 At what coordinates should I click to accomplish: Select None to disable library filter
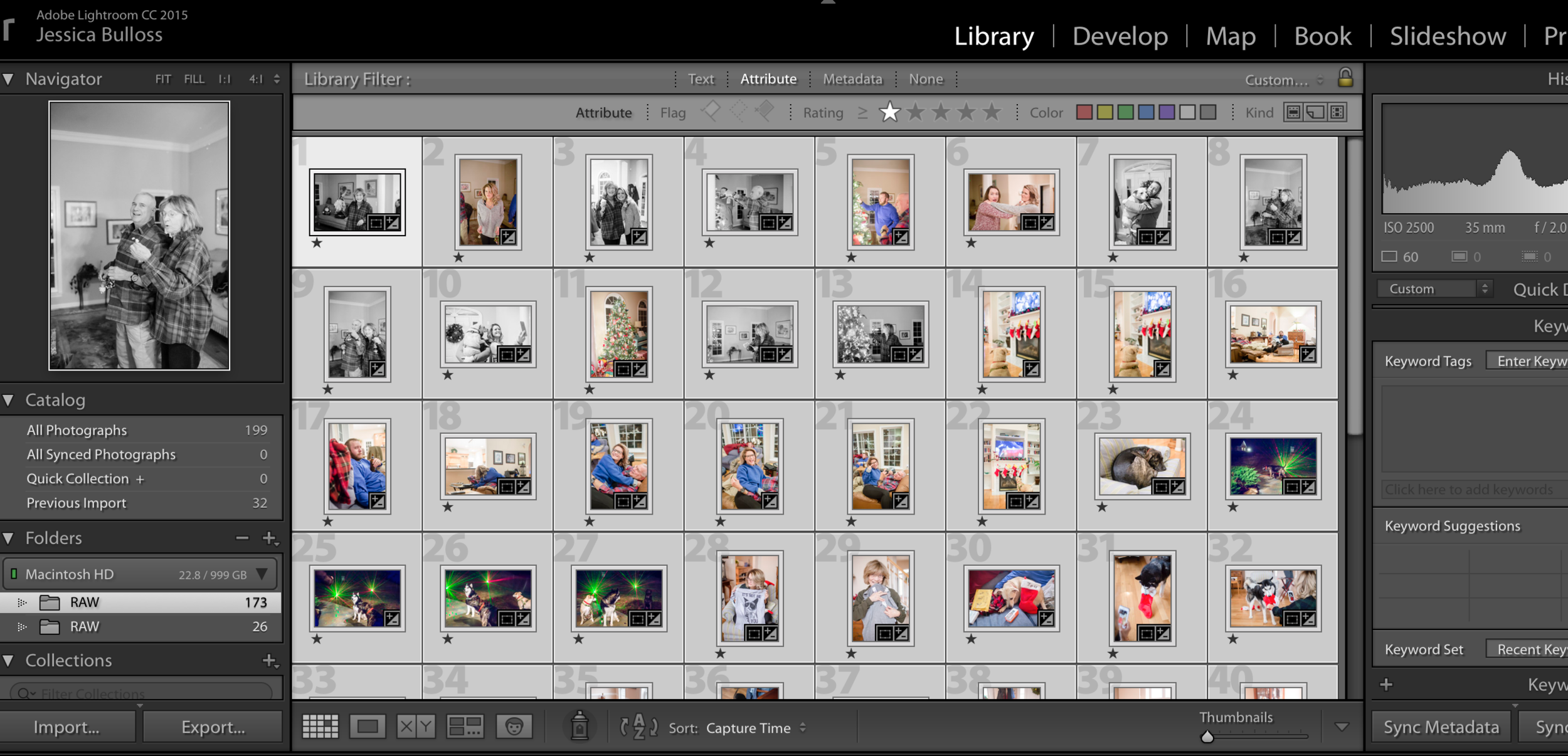point(926,79)
